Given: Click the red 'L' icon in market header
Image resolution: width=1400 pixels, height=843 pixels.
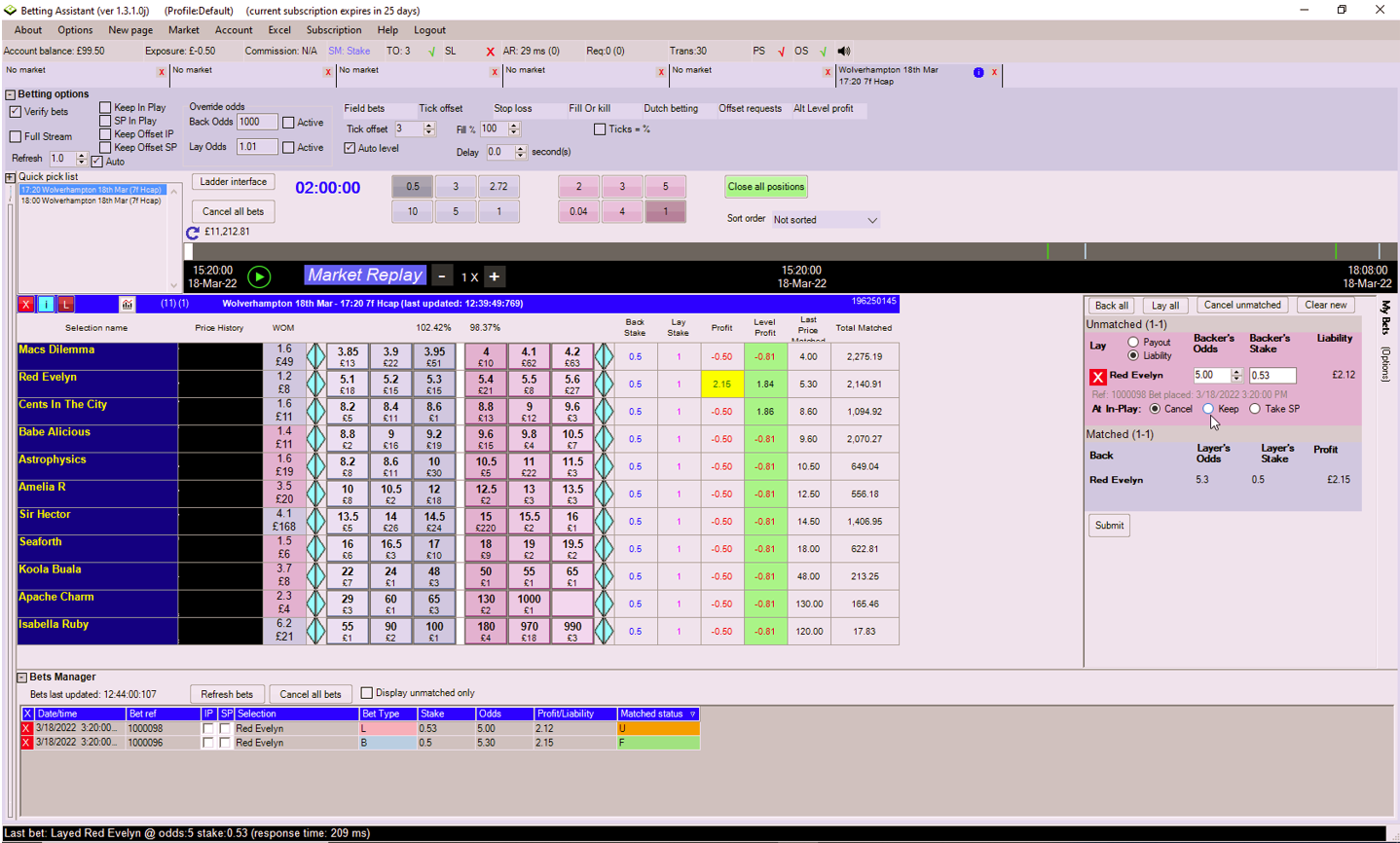Looking at the screenshot, I should coord(65,304).
